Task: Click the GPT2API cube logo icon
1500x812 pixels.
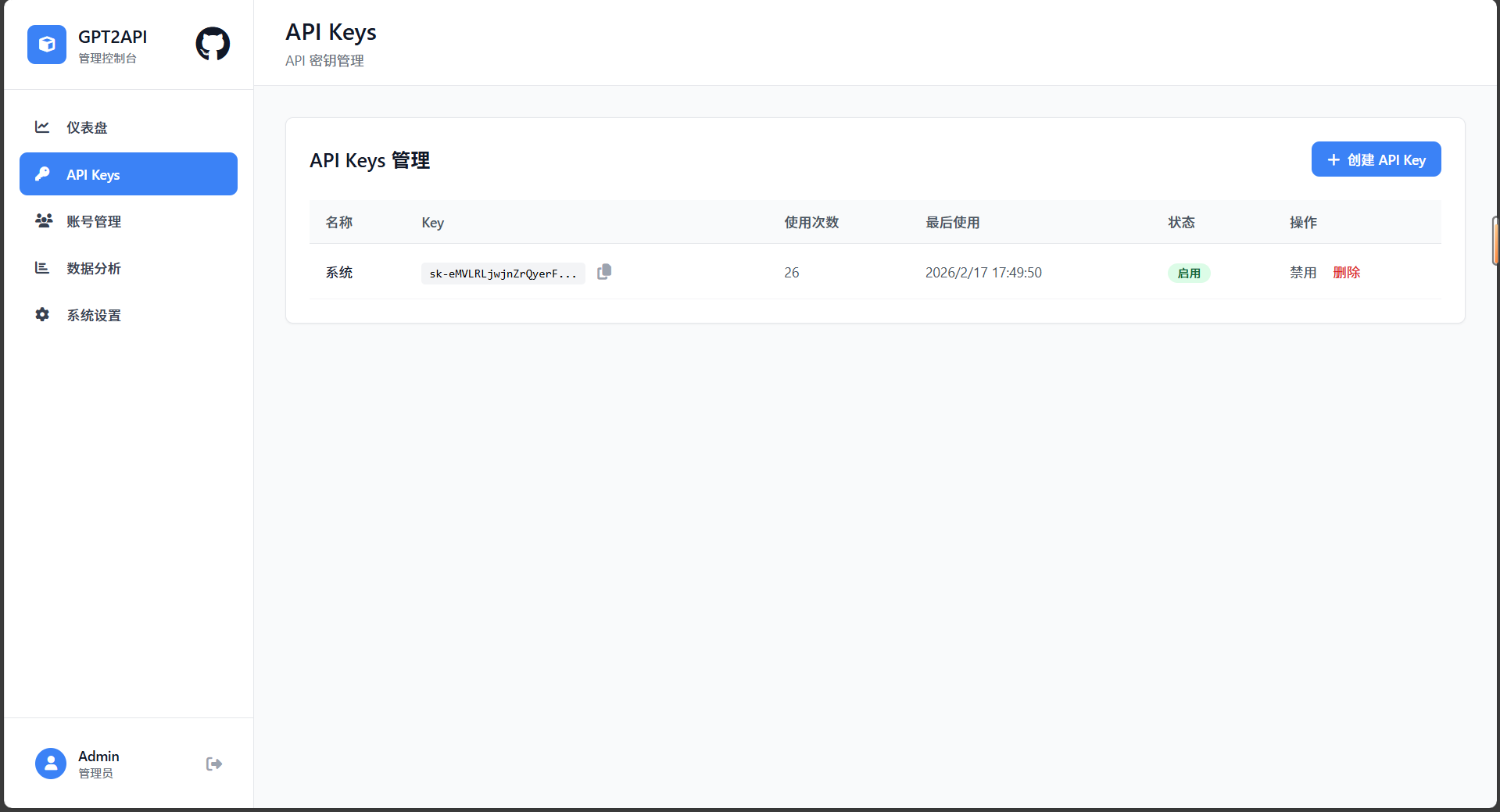Action: click(46, 45)
